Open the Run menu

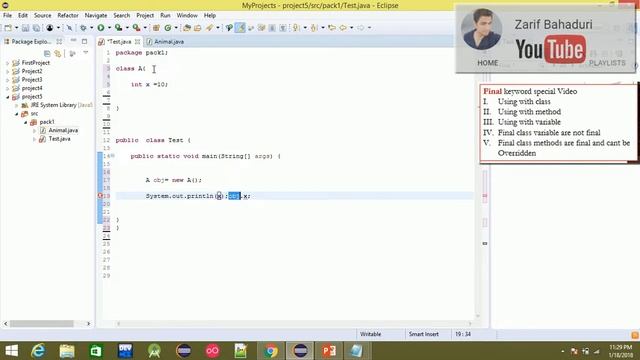(x=165, y=16)
